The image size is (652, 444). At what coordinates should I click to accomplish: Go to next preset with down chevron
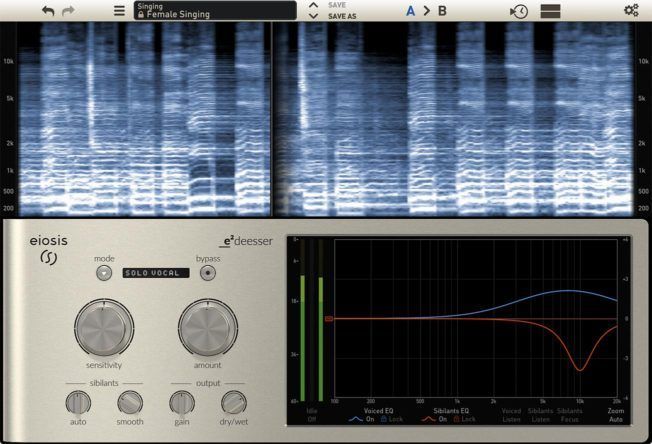[x=314, y=16]
